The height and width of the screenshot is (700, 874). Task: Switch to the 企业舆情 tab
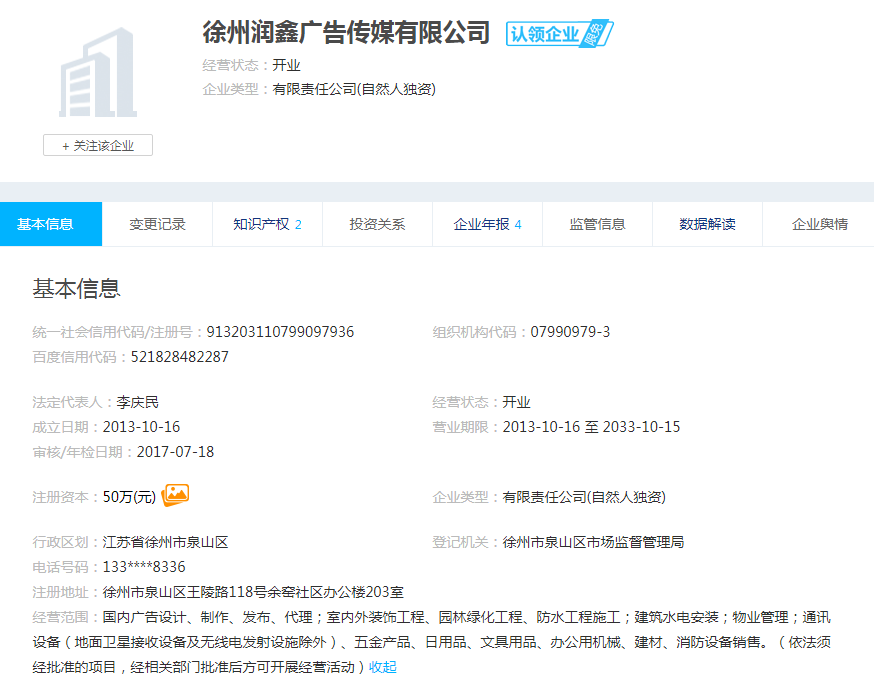tap(819, 224)
